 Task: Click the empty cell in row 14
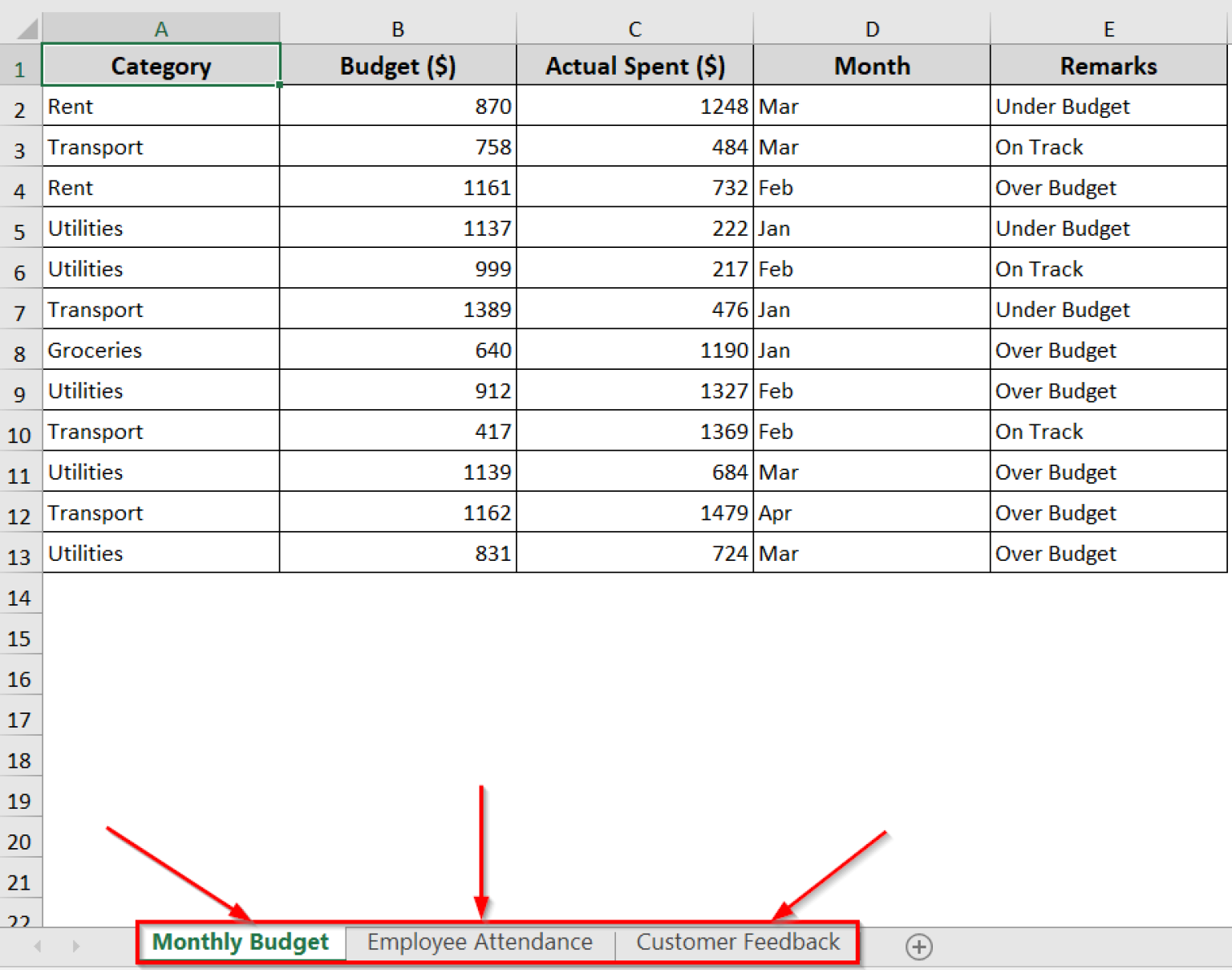160,595
